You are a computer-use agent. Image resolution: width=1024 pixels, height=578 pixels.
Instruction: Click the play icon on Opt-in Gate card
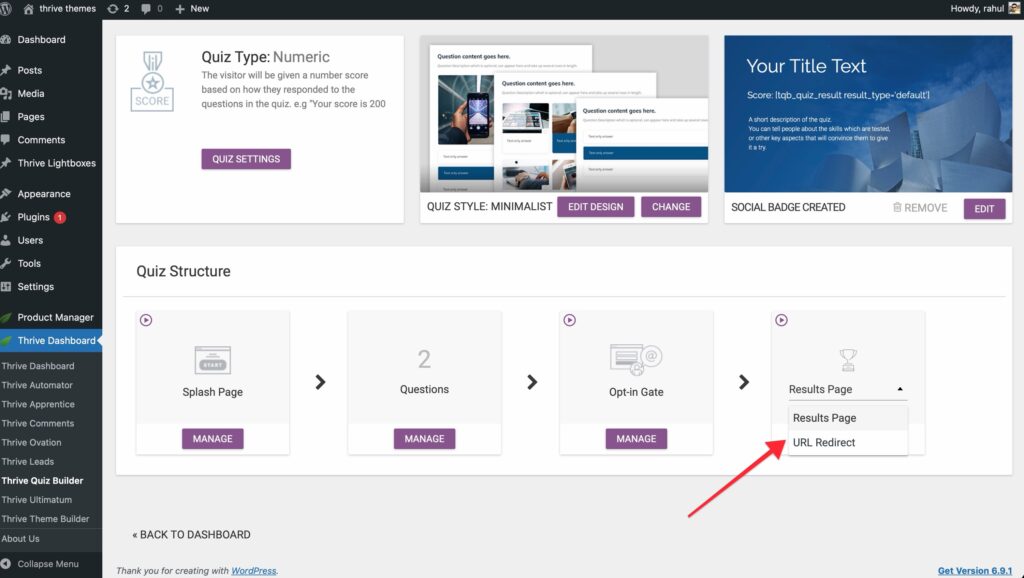point(570,321)
